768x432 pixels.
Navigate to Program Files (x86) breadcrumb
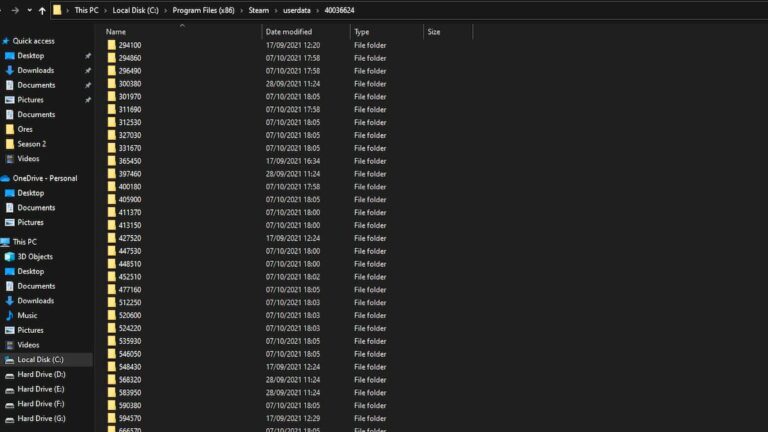203,10
